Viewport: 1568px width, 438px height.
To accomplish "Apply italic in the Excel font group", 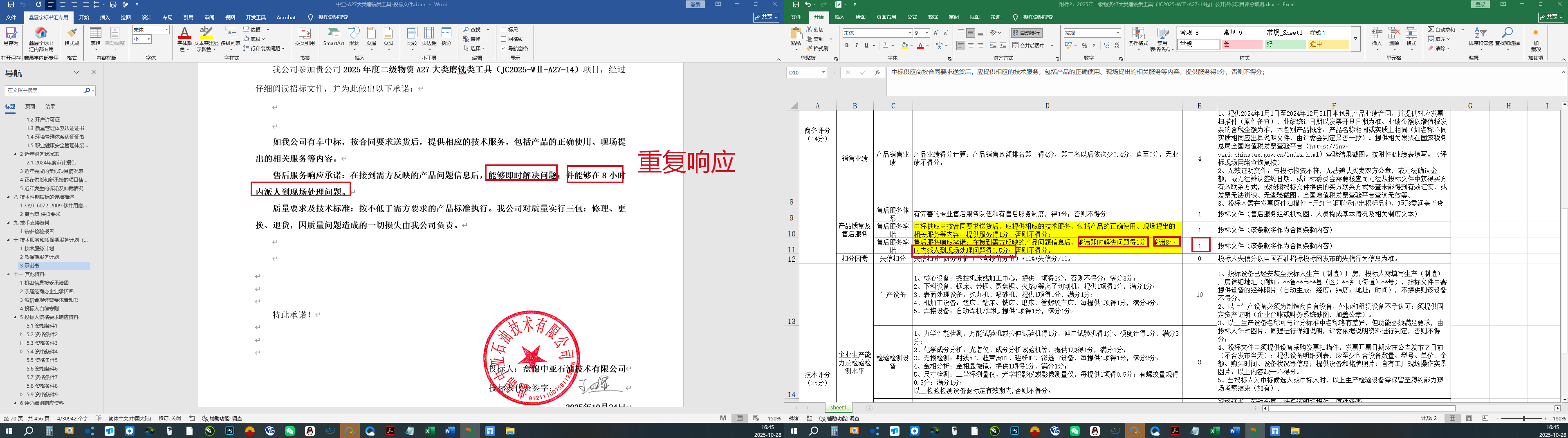I will tap(857, 46).
